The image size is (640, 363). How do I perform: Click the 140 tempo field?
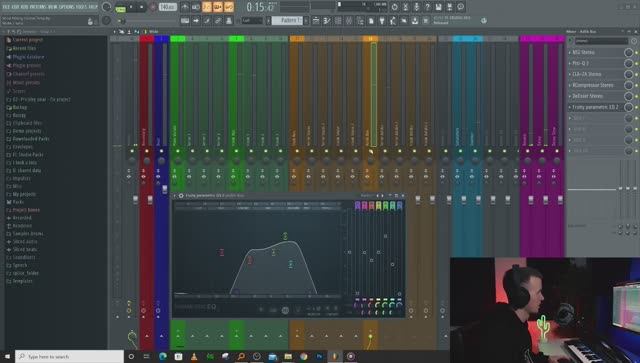click(x=168, y=7)
